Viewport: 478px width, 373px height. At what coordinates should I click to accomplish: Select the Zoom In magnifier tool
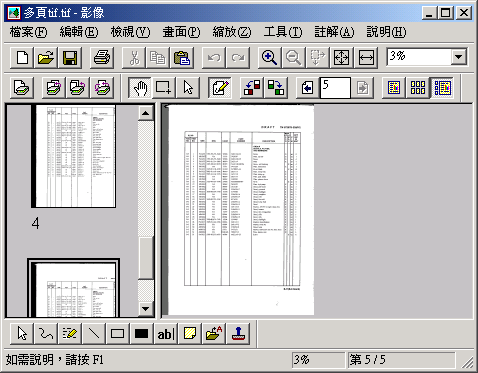(x=269, y=58)
